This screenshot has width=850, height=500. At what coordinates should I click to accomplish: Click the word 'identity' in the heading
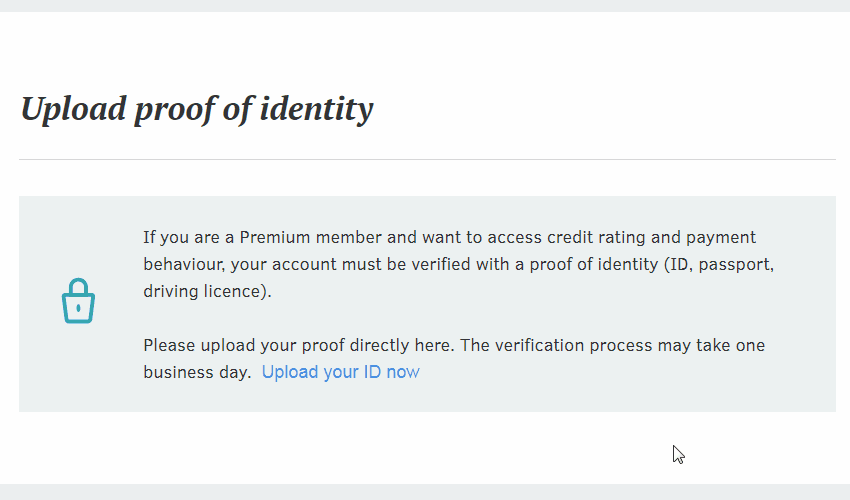(316, 110)
